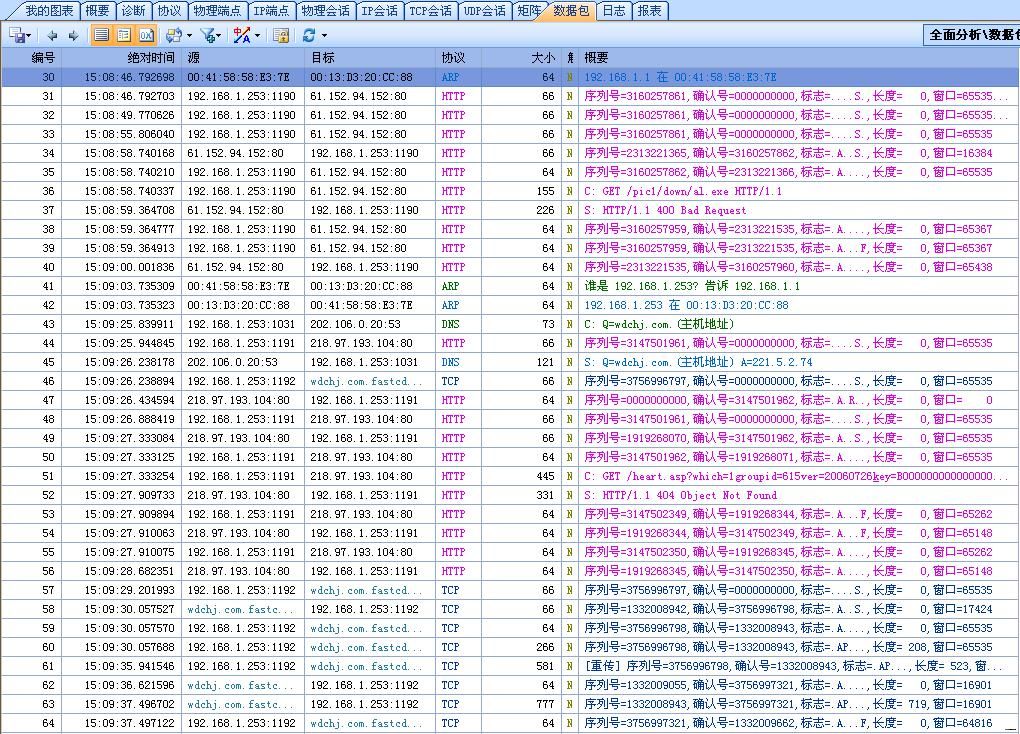Click the refresh icon in toolbar

309,35
